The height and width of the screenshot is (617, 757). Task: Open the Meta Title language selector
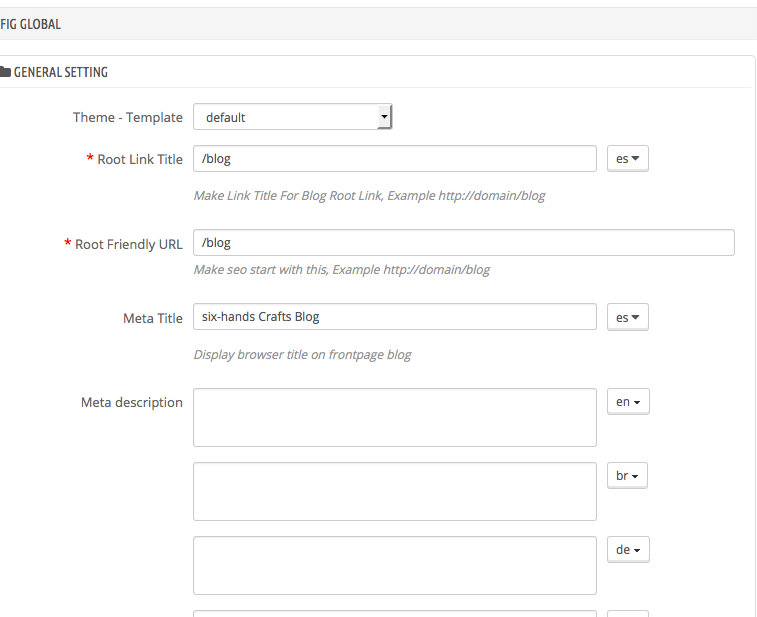[628, 317]
